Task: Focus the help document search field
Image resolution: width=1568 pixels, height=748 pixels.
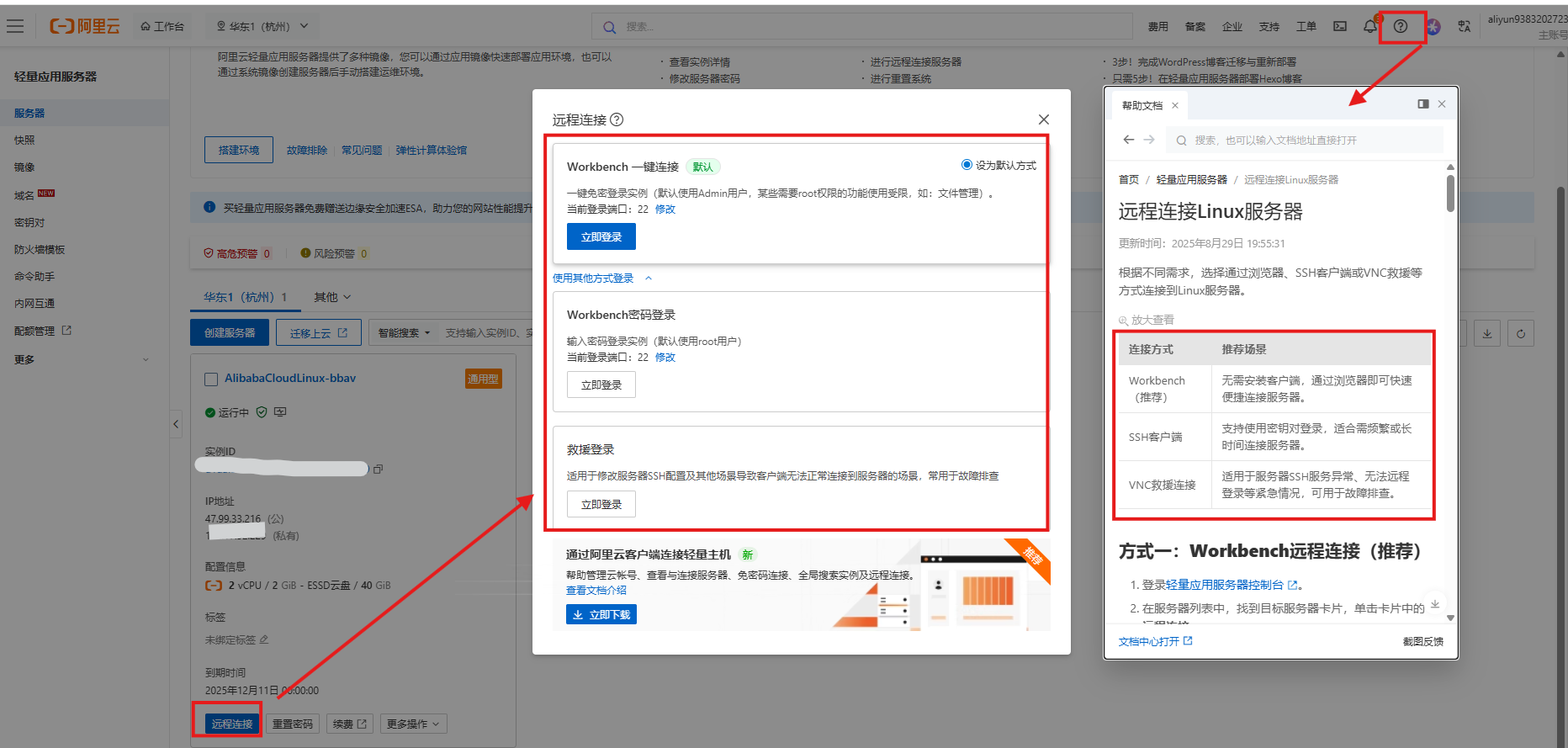Action: (x=1306, y=140)
